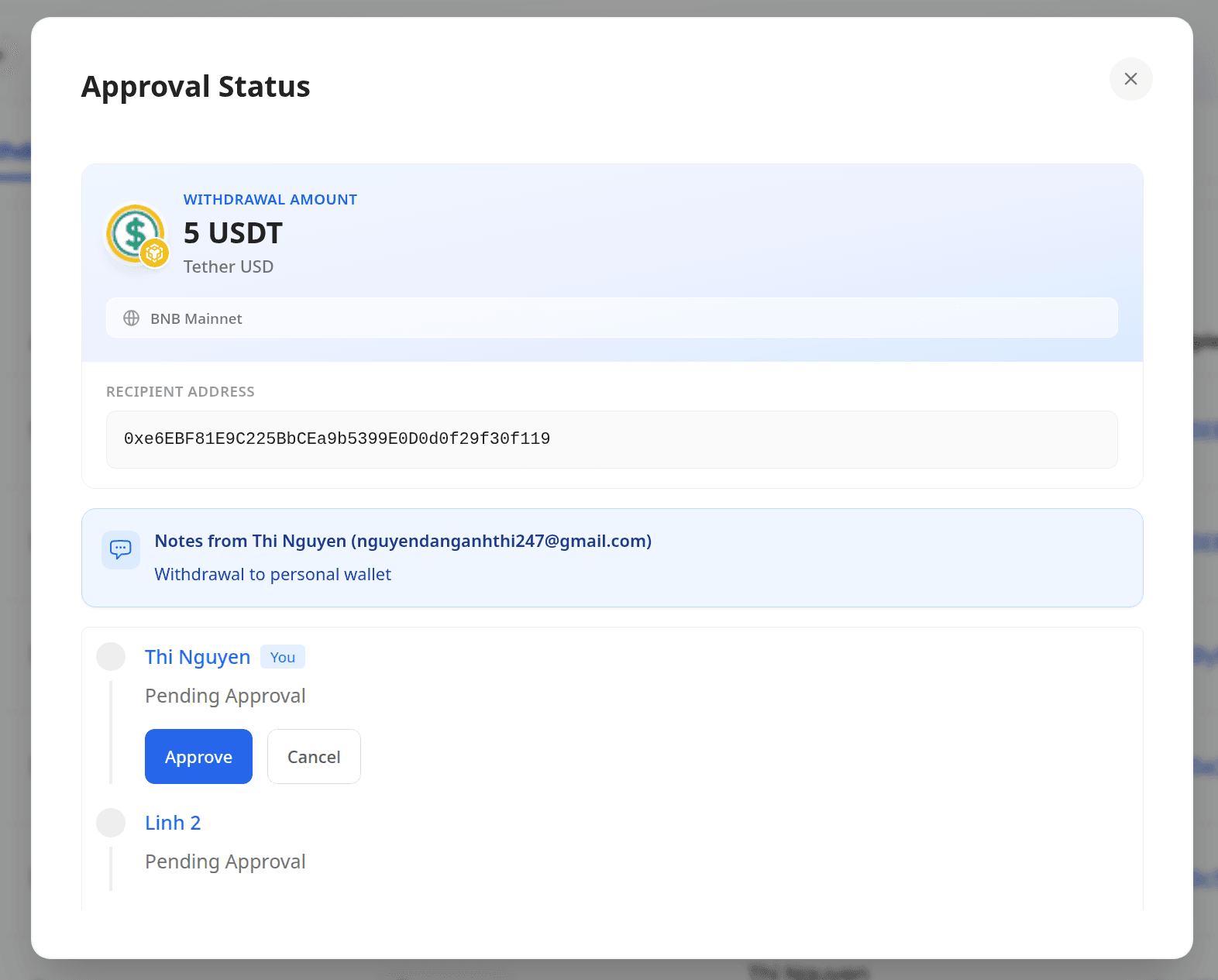The image size is (1218, 980).
Task: Click the Notes from Thi Nguyen heading
Action: (x=403, y=541)
